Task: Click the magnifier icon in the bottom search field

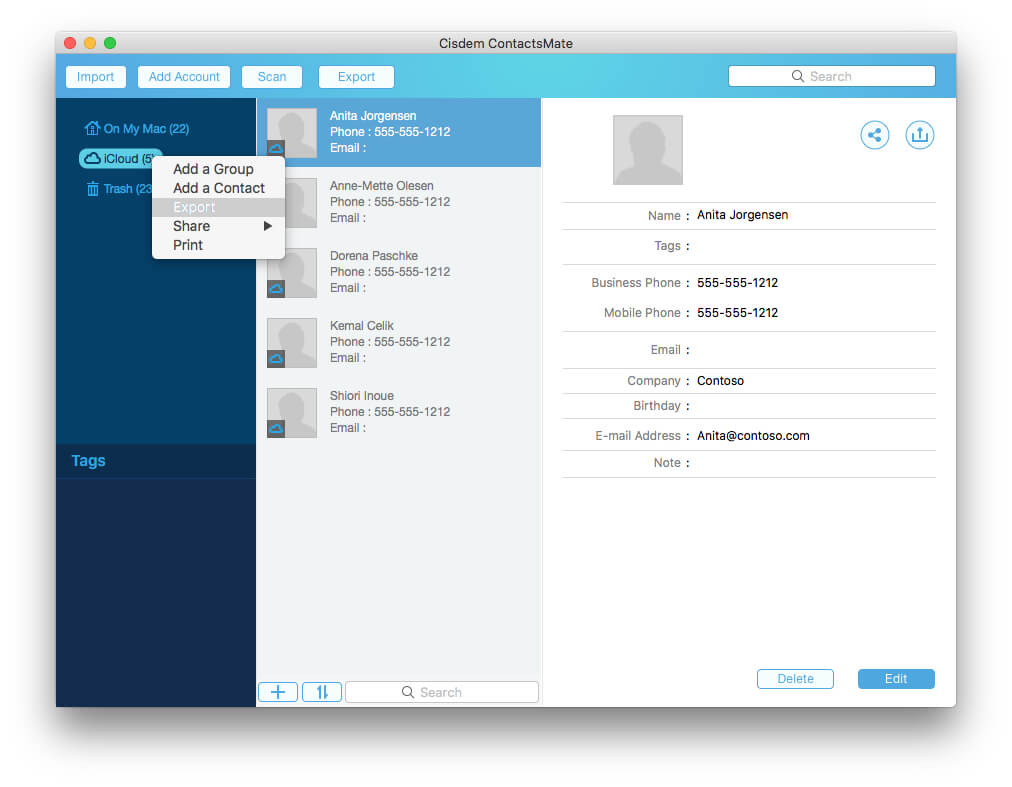Action: (406, 691)
